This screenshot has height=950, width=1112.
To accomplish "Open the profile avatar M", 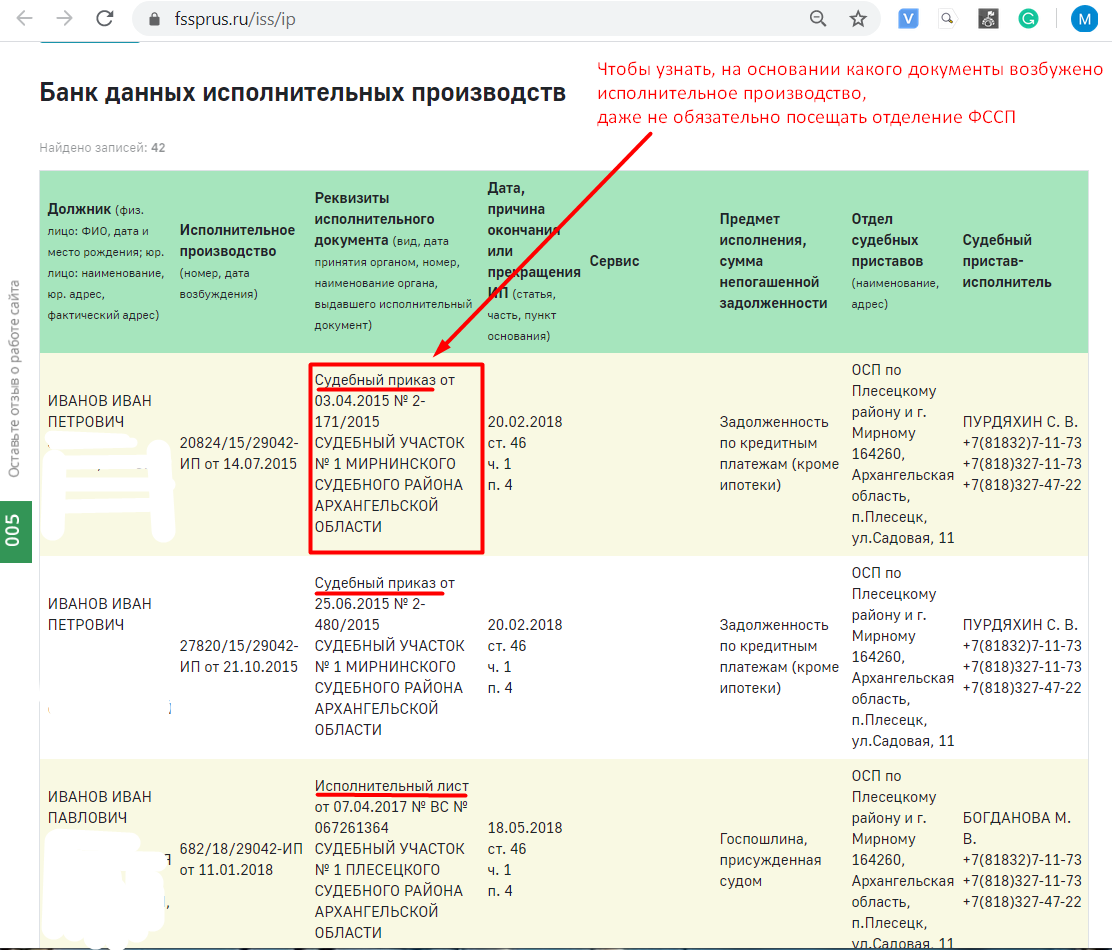I will point(1084,19).
